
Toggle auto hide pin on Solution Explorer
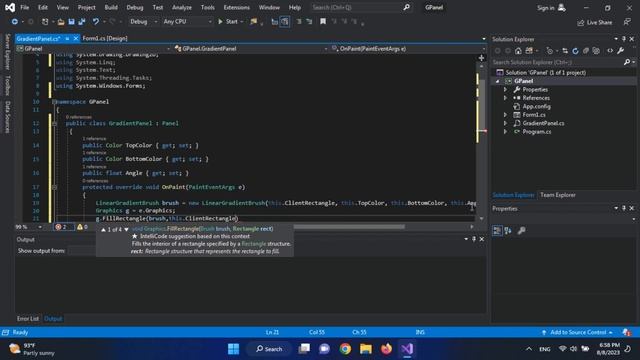point(624,39)
